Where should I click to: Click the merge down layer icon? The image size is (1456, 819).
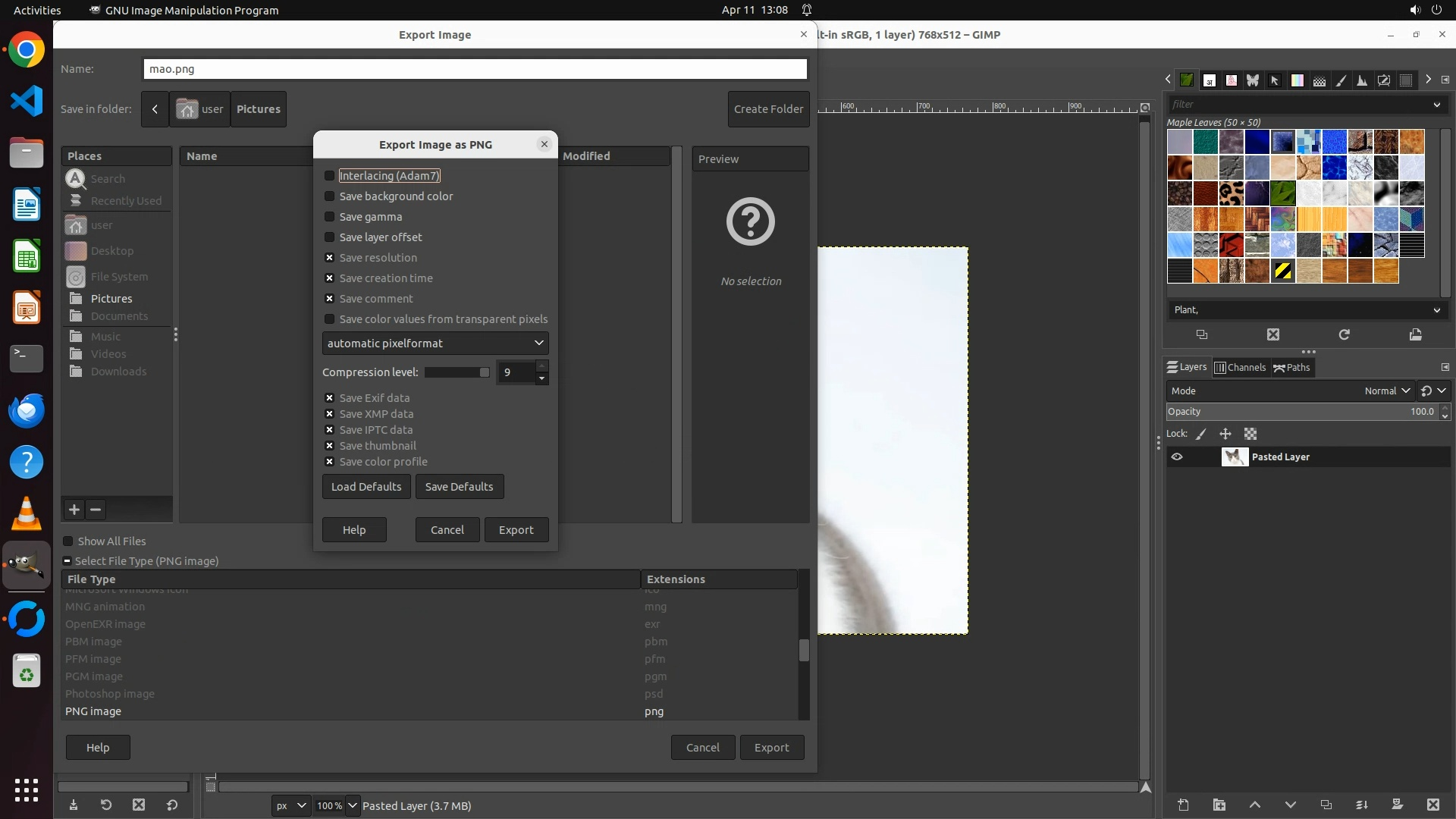[x=1361, y=805]
